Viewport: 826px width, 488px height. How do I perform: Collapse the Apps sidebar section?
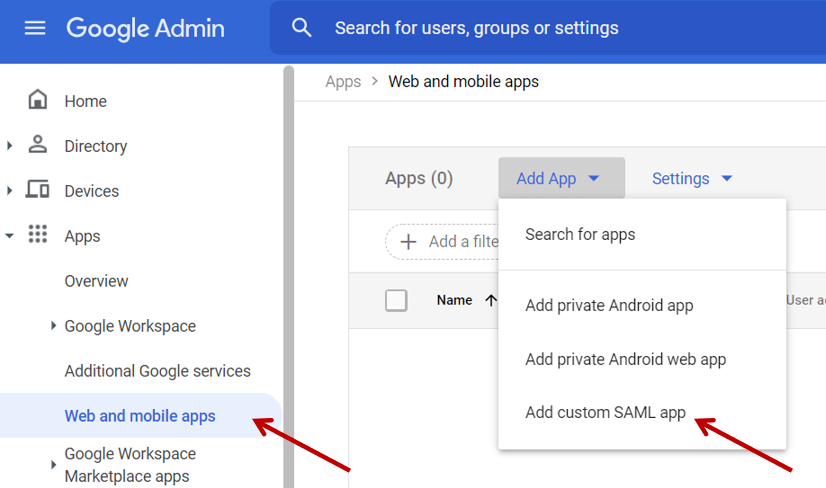(x=10, y=236)
